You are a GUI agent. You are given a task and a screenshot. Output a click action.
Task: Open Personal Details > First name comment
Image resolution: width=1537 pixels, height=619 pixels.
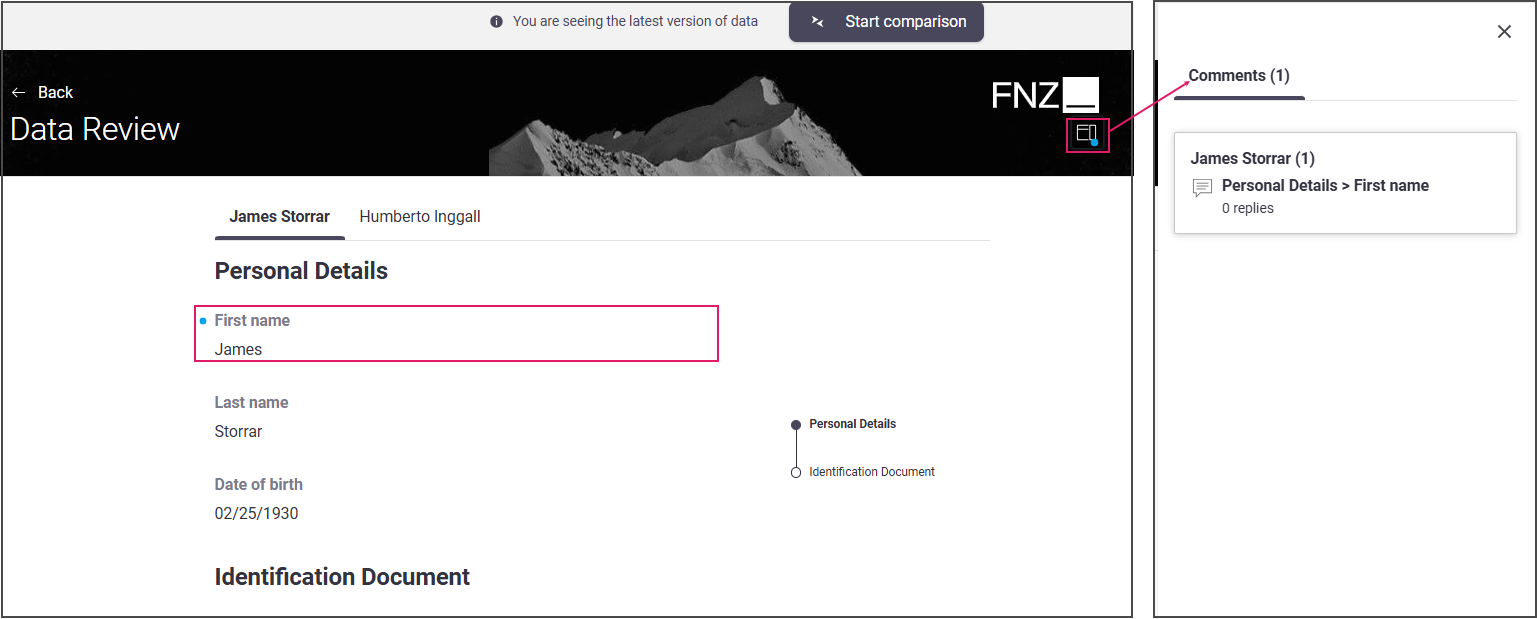point(1325,185)
